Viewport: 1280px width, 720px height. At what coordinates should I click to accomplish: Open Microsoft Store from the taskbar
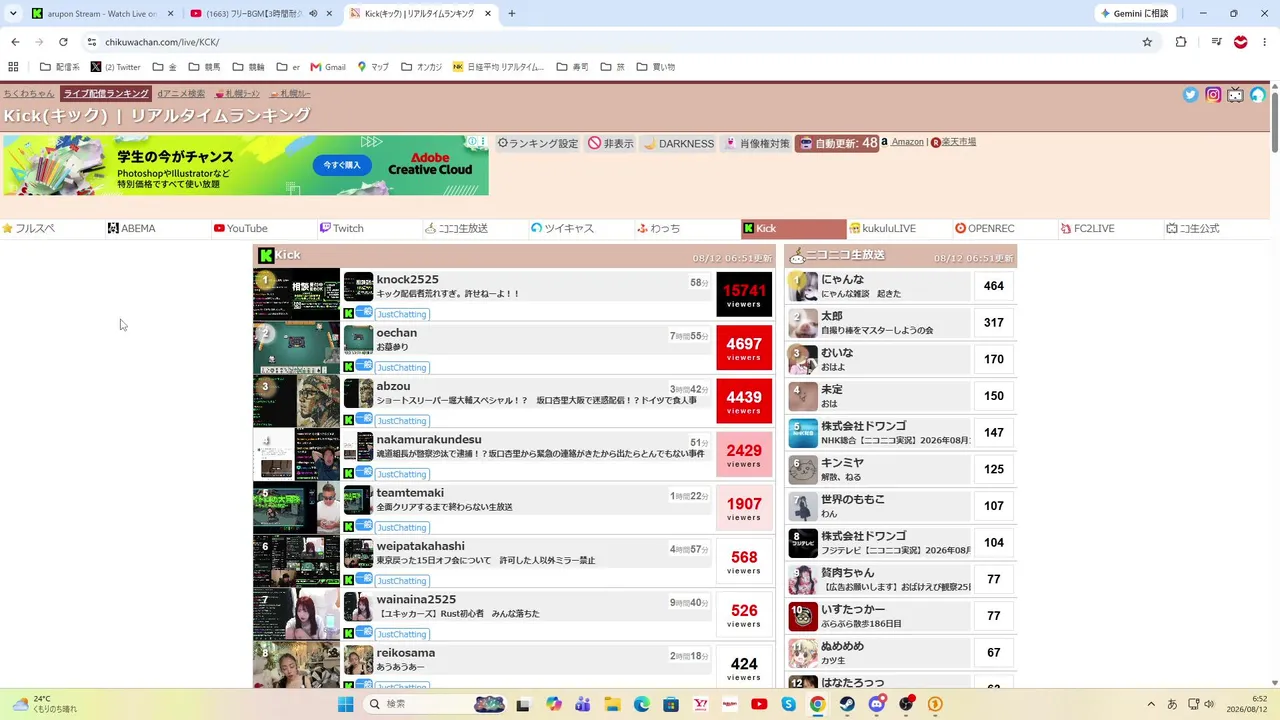[671, 704]
